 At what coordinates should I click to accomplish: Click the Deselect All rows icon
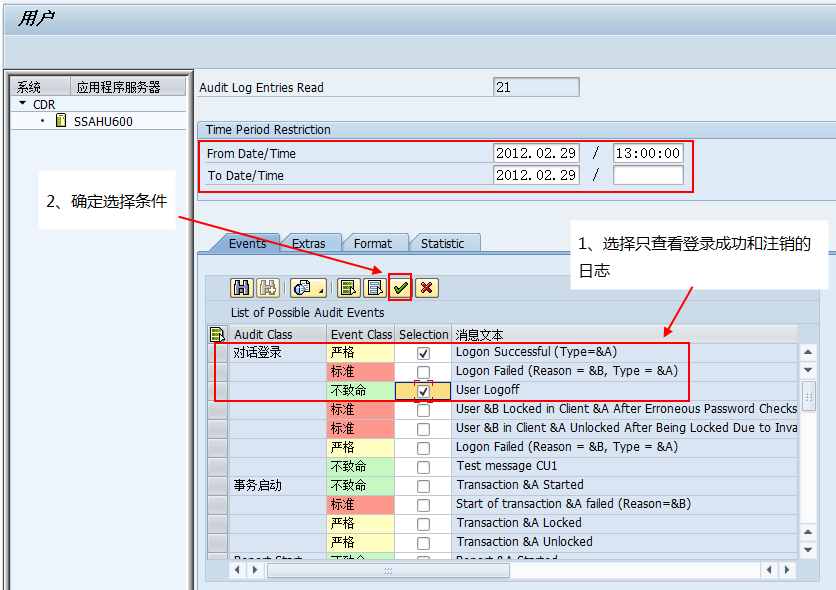(x=374, y=288)
